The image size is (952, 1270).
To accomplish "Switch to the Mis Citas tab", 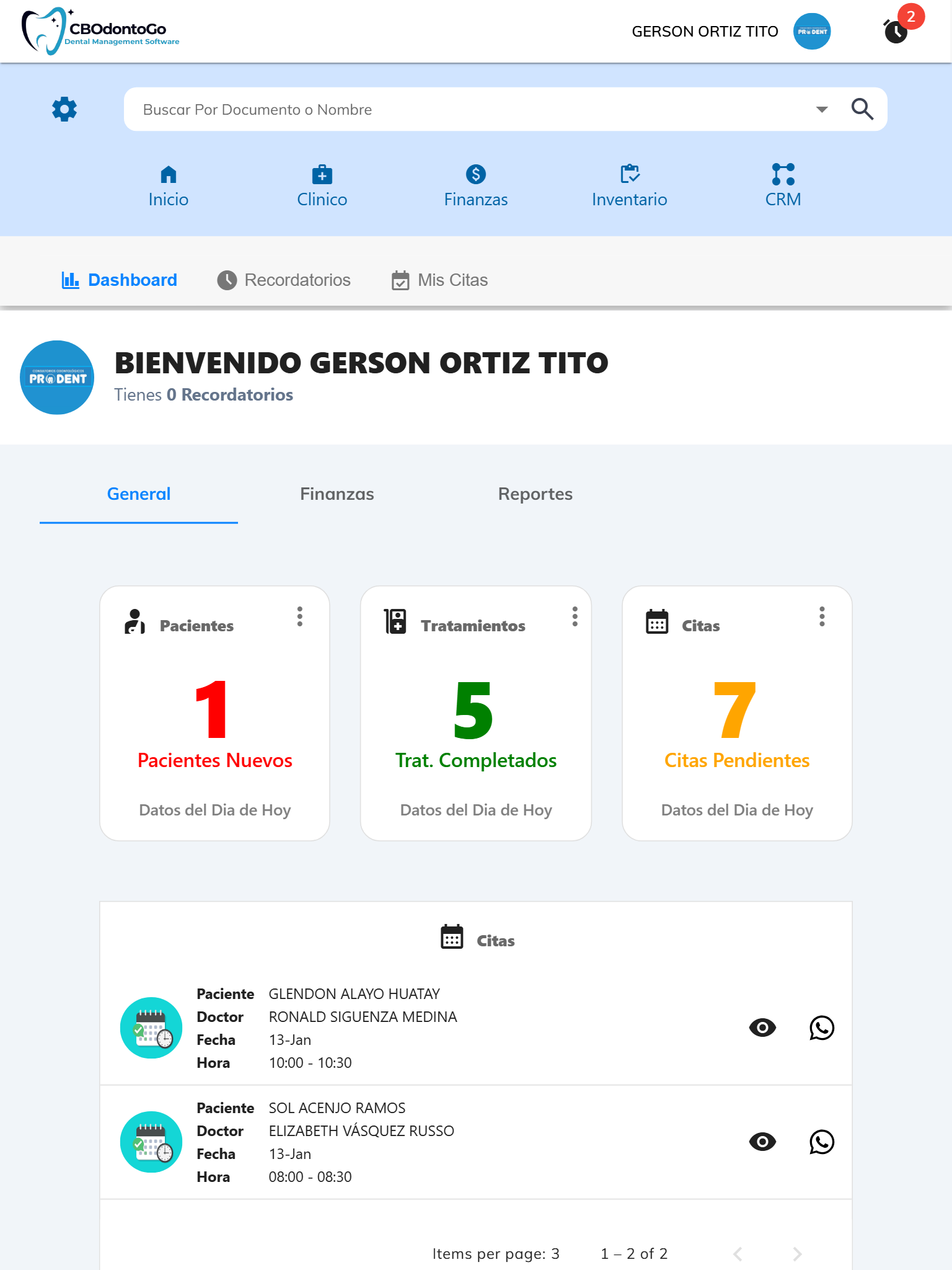I will pos(439,280).
